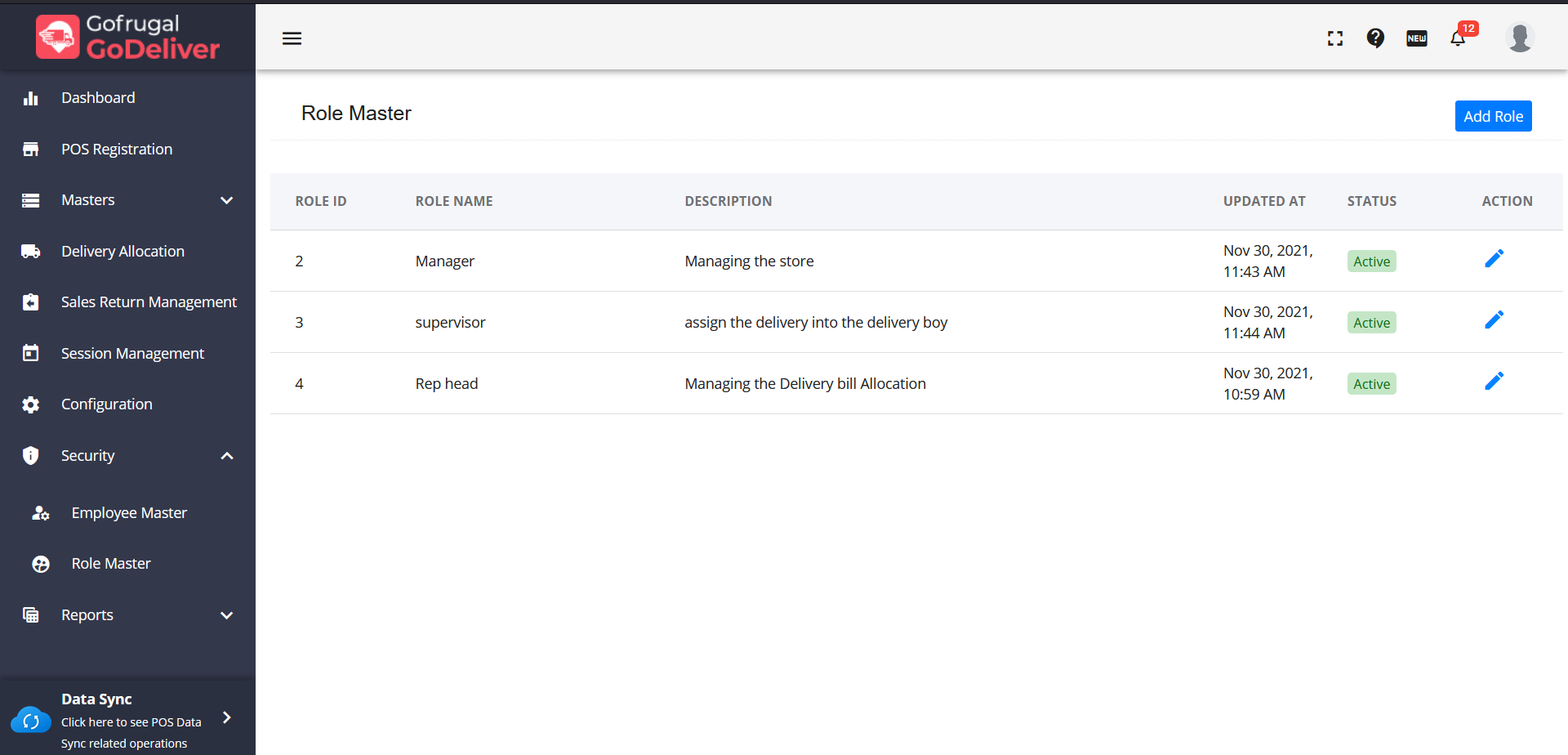This screenshot has width=1568, height=755.
Task: Open the help question mark icon
Action: pyautogui.click(x=1375, y=38)
